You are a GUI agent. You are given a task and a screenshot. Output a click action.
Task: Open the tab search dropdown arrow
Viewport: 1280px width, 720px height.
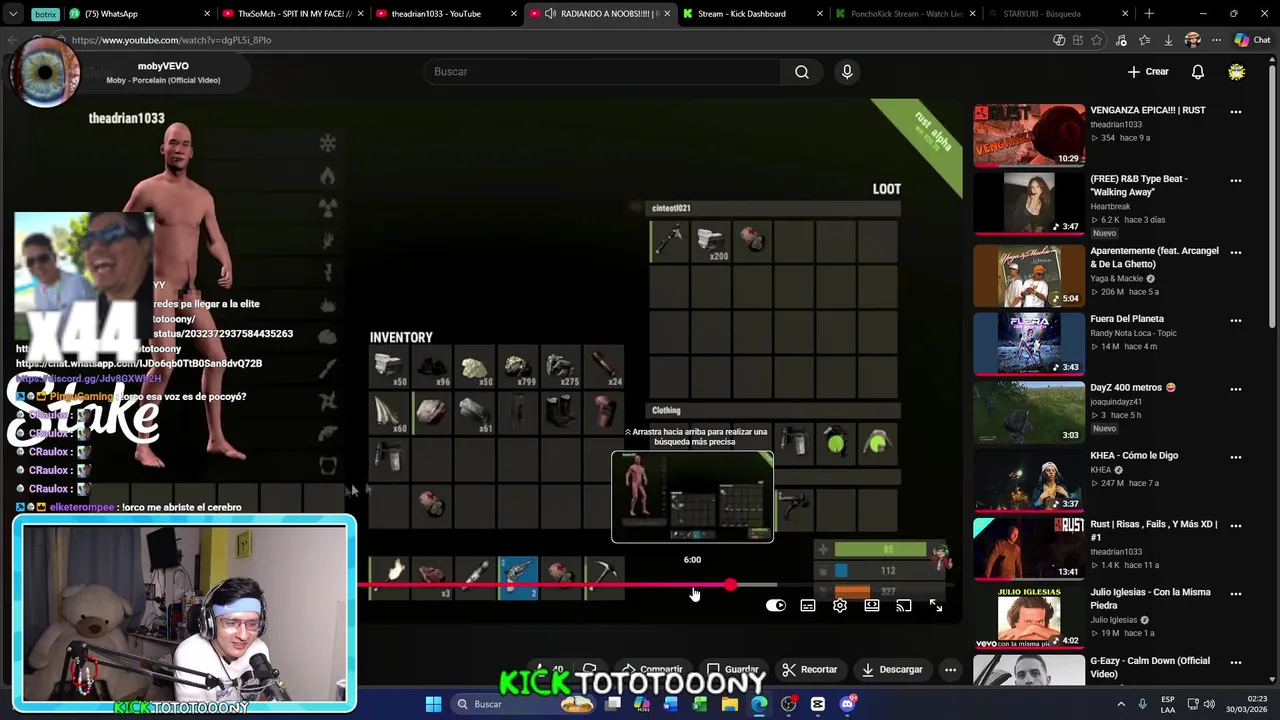click(x=13, y=14)
